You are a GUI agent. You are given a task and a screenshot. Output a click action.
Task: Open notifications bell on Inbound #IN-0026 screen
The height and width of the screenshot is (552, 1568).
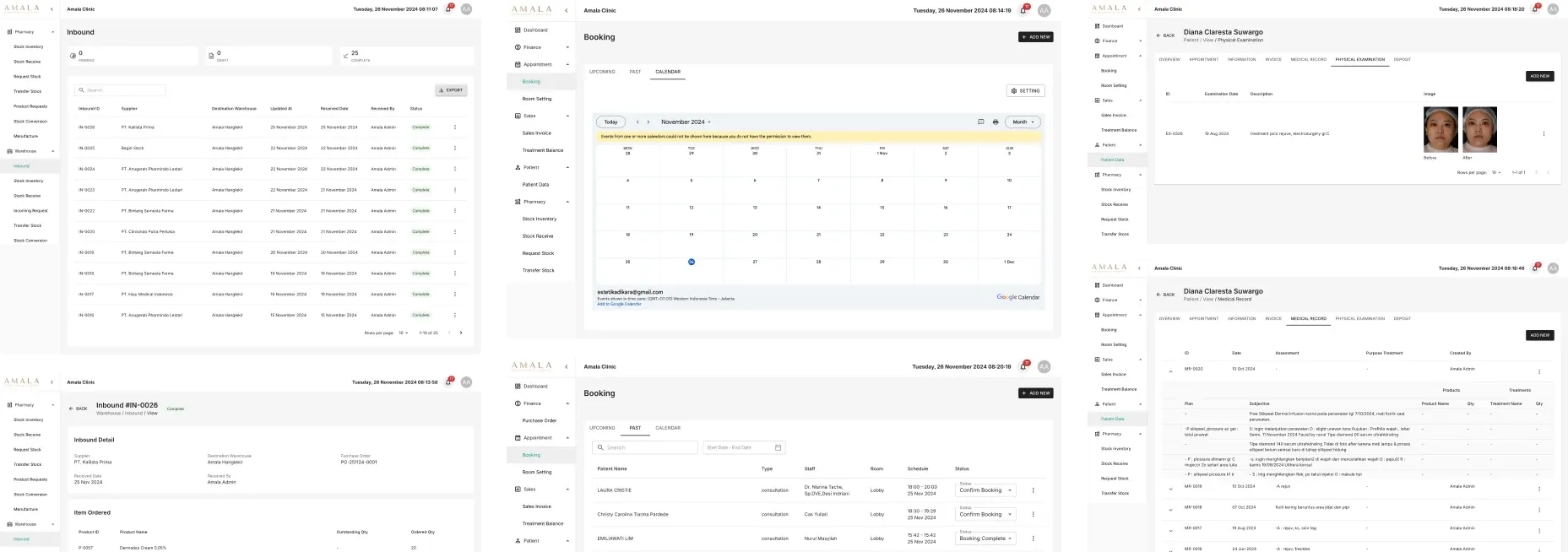[449, 382]
